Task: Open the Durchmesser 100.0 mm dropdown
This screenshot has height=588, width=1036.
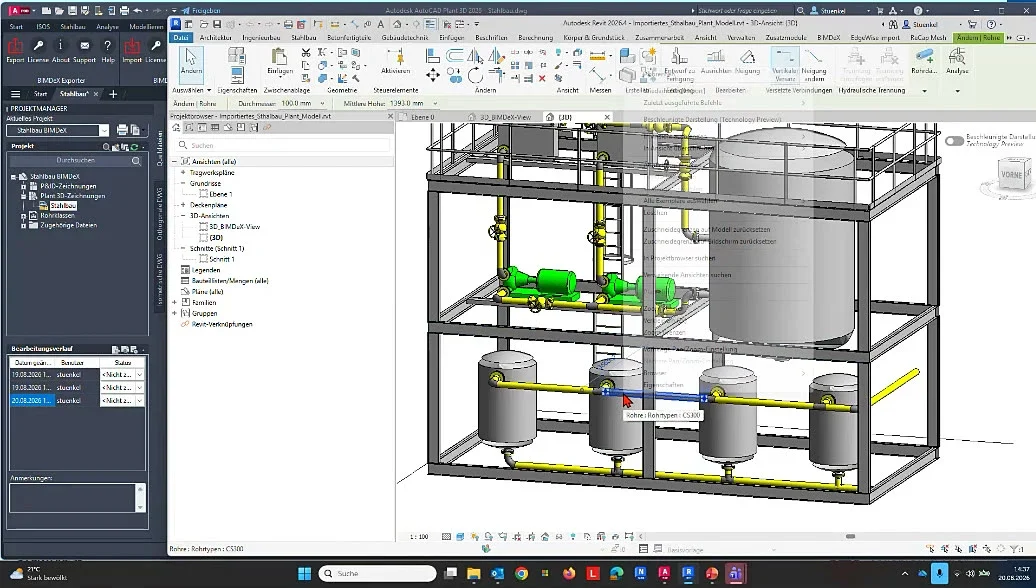Action: point(322,104)
